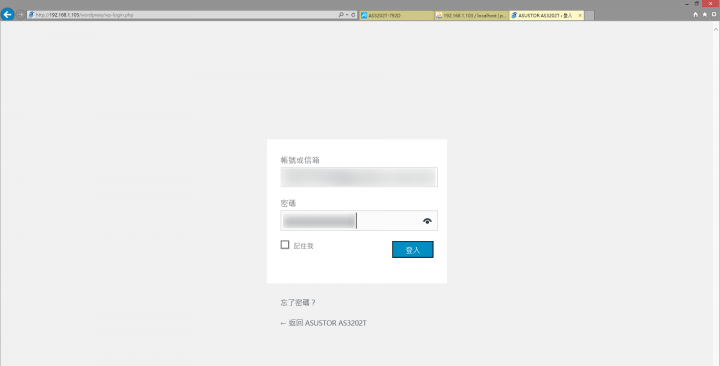The height and width of the screenshot is (366, 720).
Task: Open a new browser tab
Action: pos(590,16)
